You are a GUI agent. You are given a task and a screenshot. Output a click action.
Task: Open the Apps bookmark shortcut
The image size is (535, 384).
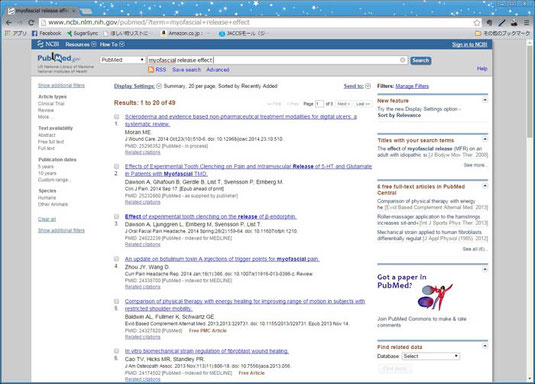(x=16, y=33)
